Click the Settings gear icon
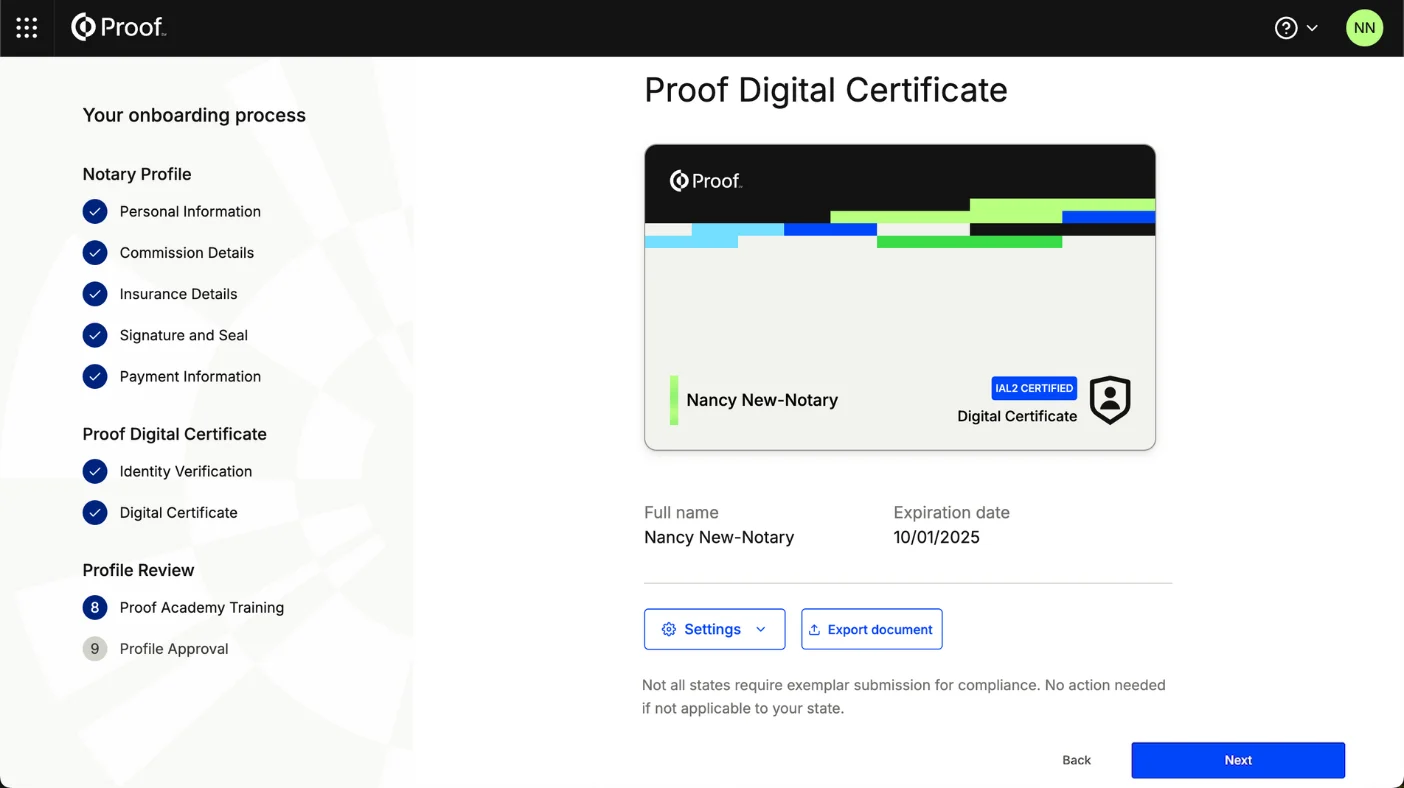 pos(669,630)
